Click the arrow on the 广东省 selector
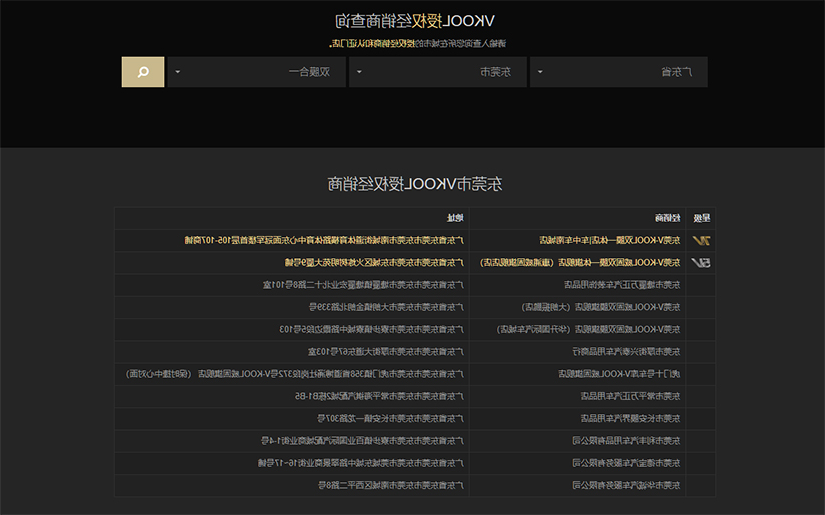 tap(540, 72)
